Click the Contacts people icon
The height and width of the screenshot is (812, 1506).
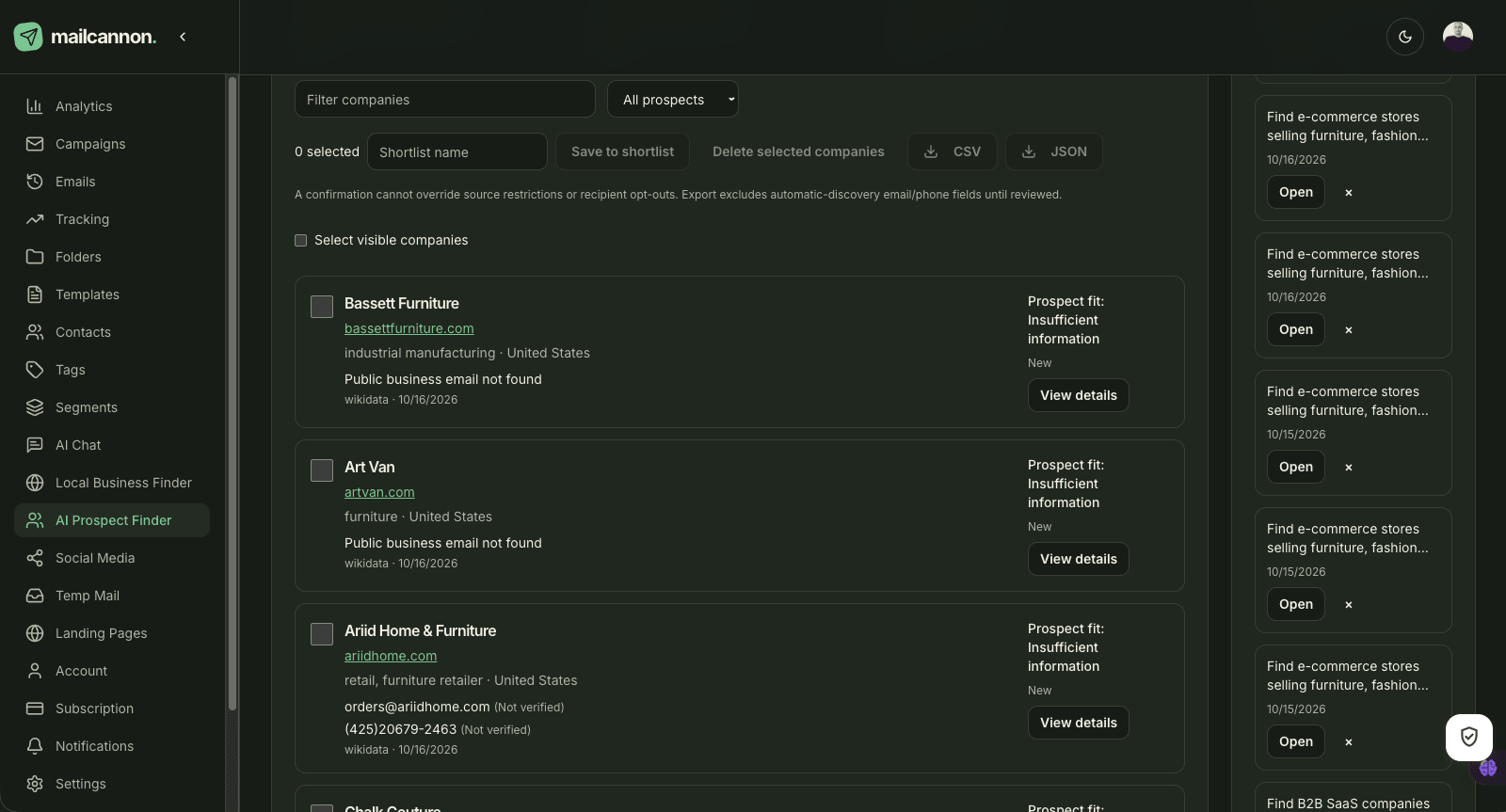35,332
